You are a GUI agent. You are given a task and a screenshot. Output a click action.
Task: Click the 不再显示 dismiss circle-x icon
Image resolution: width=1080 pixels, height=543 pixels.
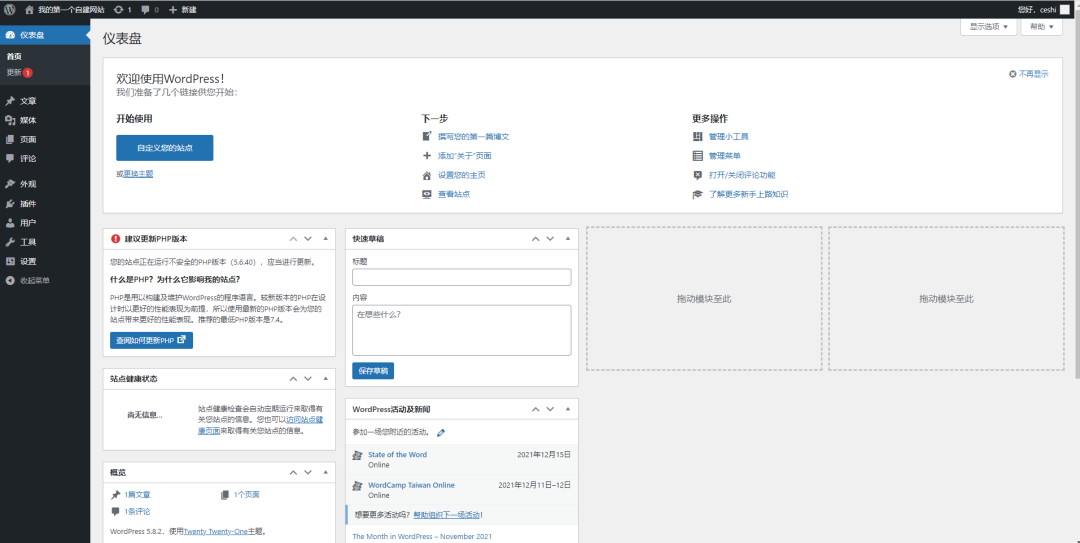point(1012,74)
